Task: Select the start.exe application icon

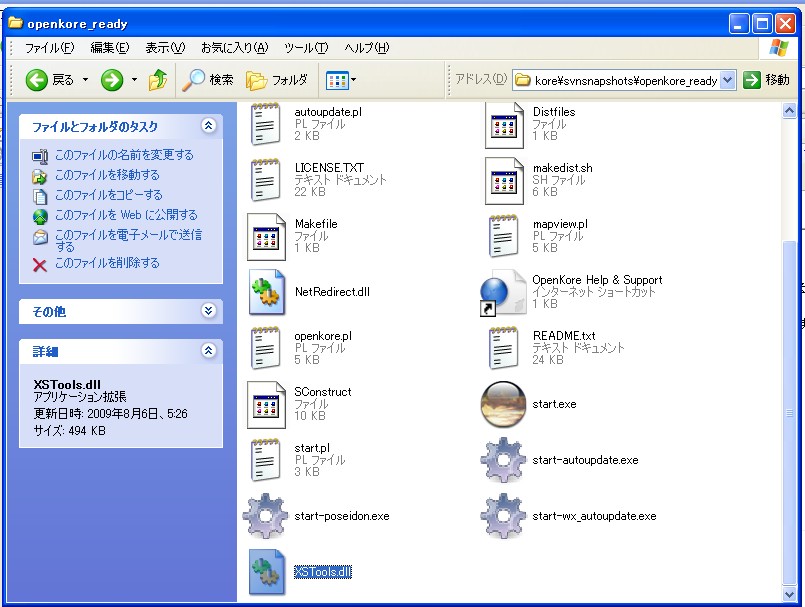Action: pos(503,404)
